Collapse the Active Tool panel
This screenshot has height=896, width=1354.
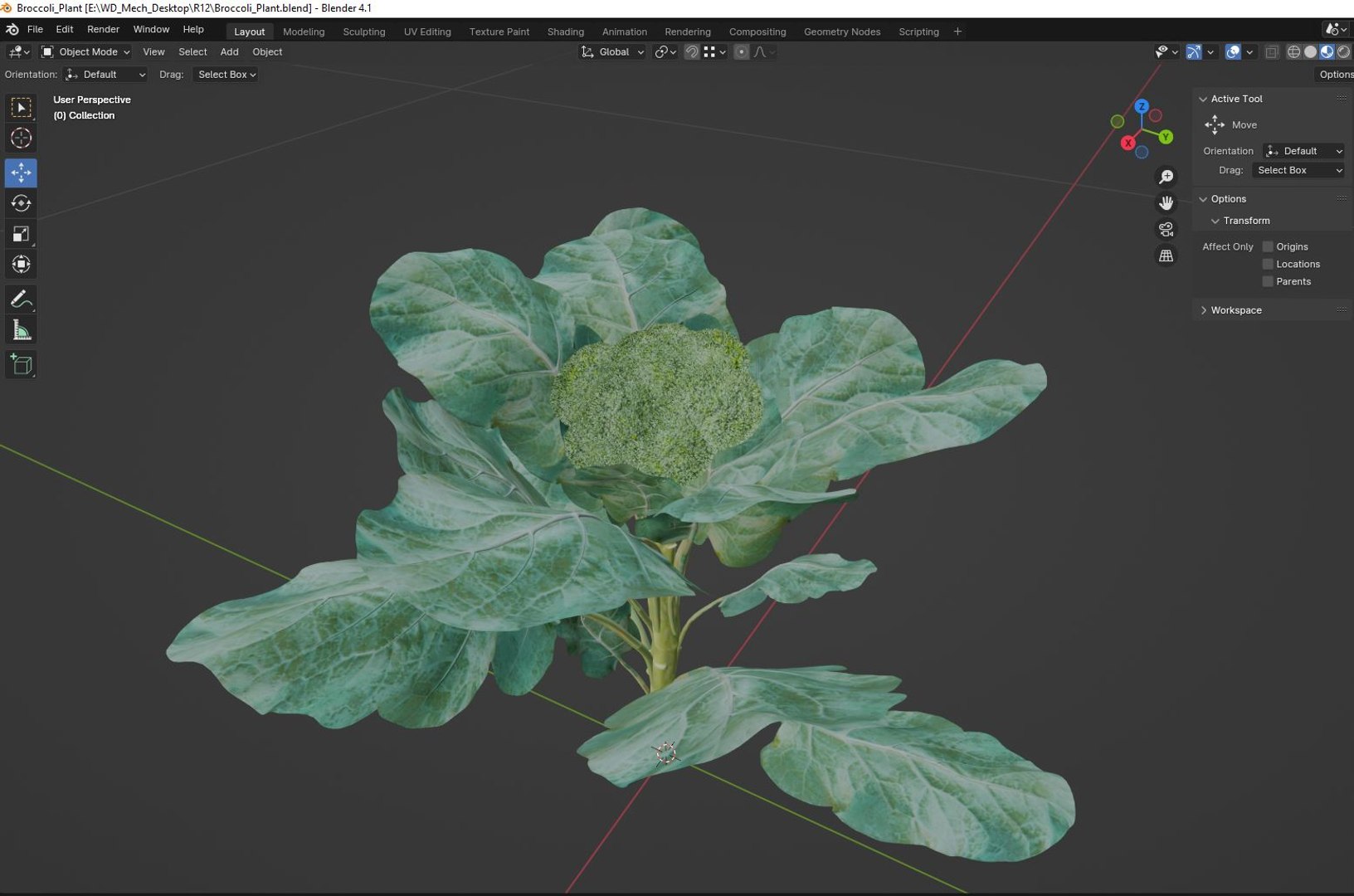[1235, 99]
